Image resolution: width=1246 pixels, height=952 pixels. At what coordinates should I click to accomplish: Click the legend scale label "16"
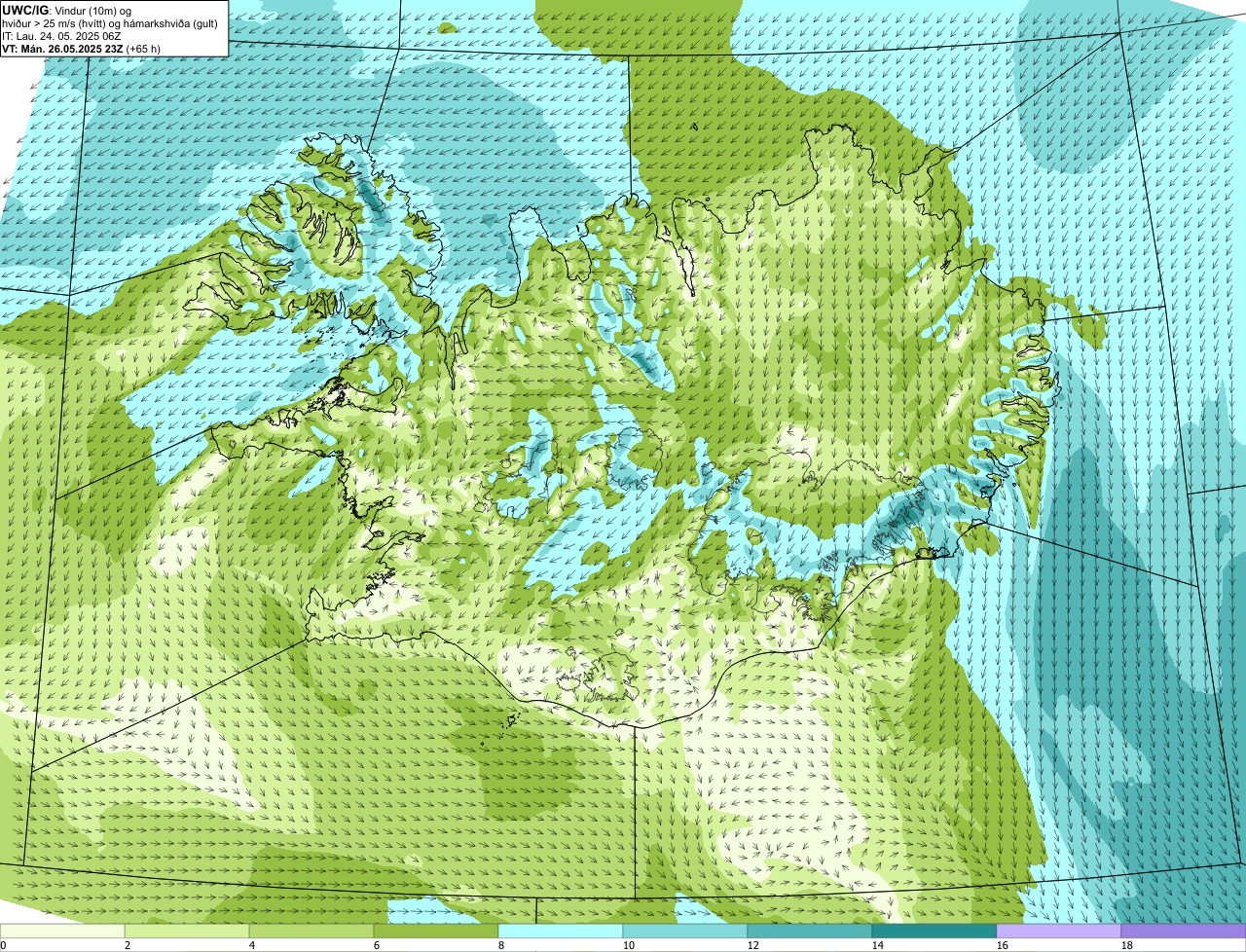click(1003, 945)
